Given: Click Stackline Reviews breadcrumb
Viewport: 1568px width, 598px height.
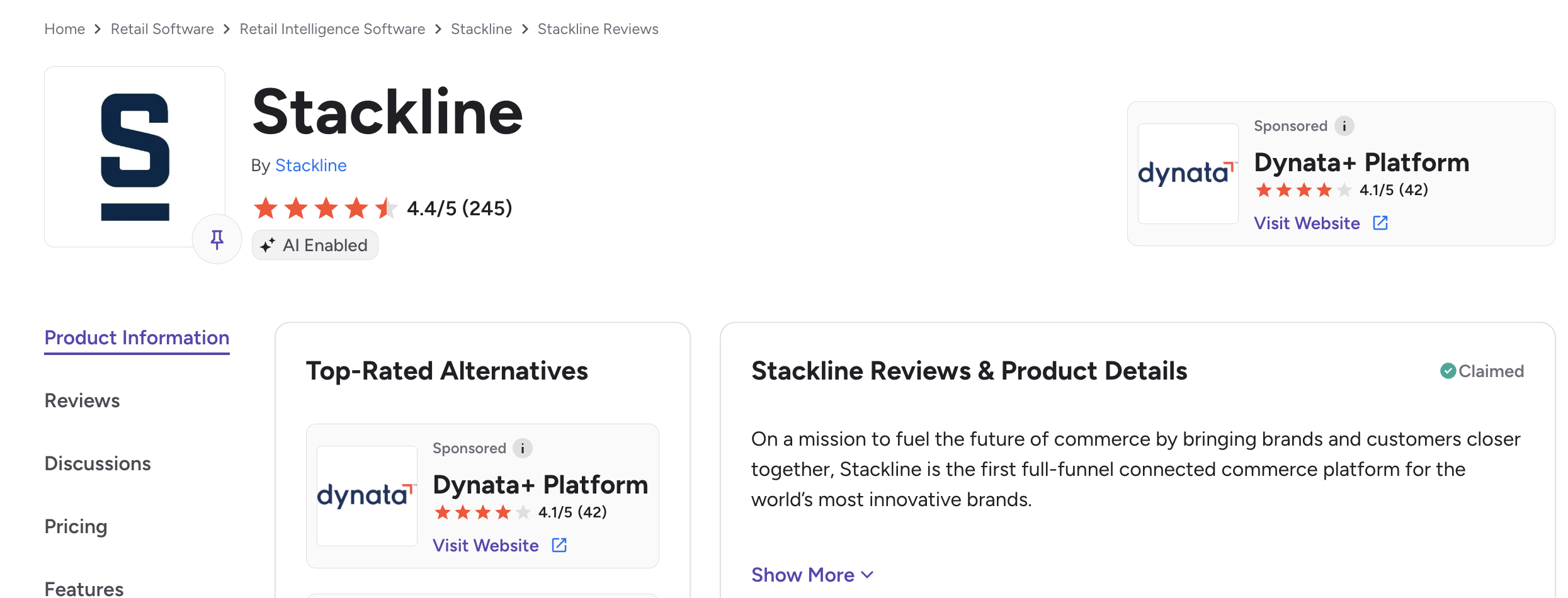Looking at the screenshot, I should tap(598, 29).
